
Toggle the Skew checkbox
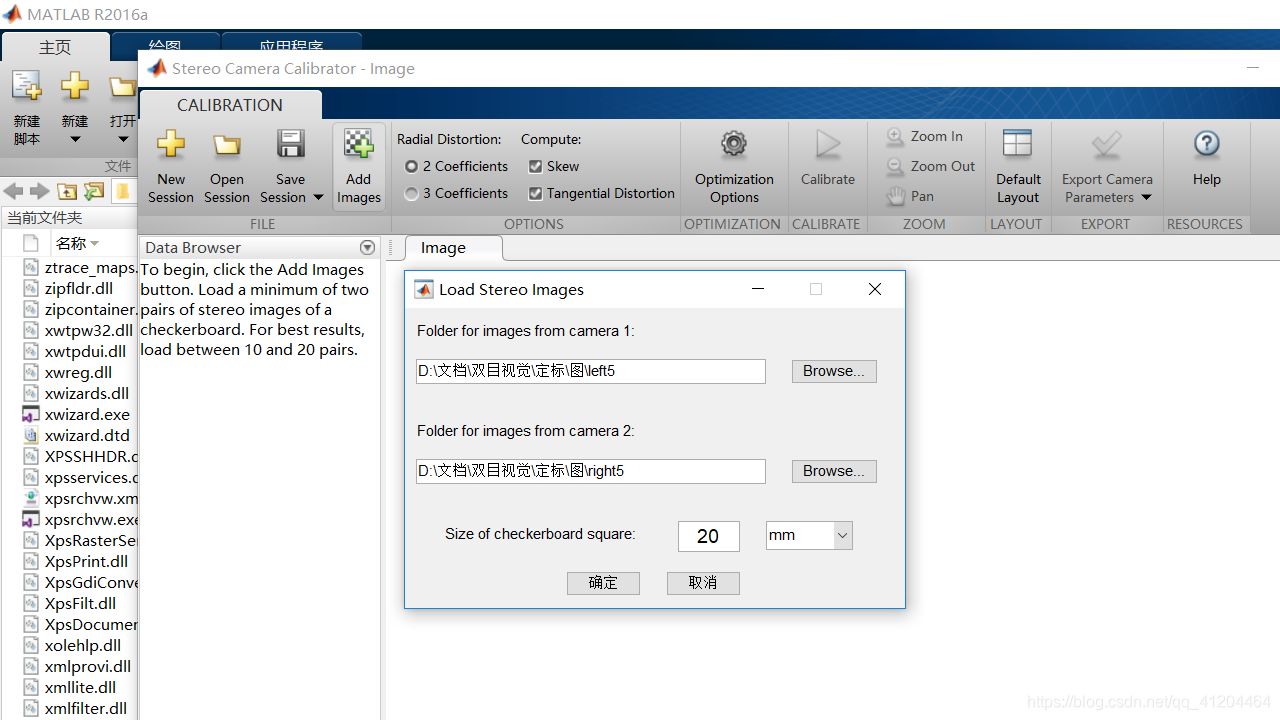pos(535,166)
